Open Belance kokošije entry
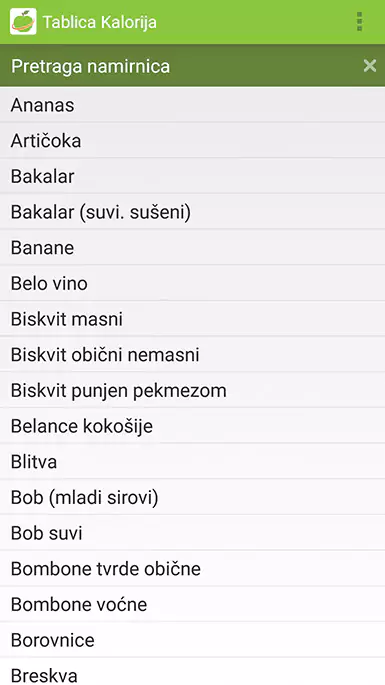This screenshot has height=685, width=385. click(x=192, y=426)
